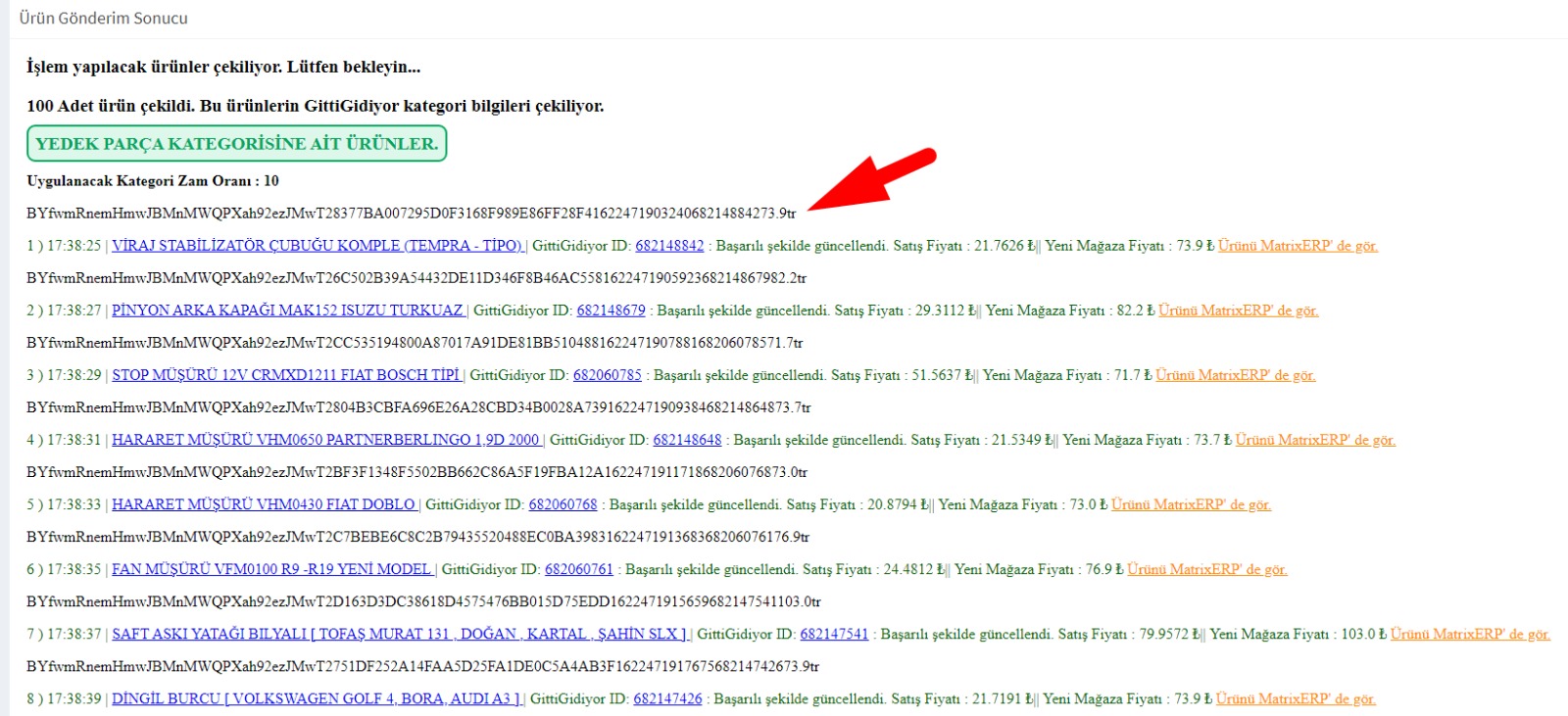Open STOP MÜŞÜRÜ 12V CRMXD1211 product link
The image size is (1568, 716).
285,375
